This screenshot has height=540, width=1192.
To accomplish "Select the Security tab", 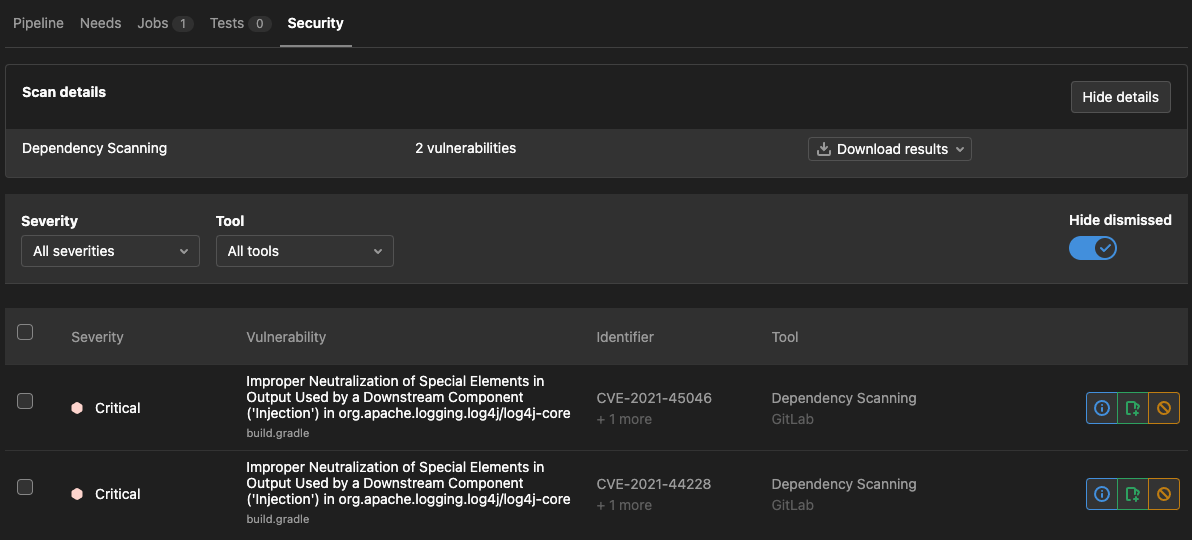I will point(315,24).
